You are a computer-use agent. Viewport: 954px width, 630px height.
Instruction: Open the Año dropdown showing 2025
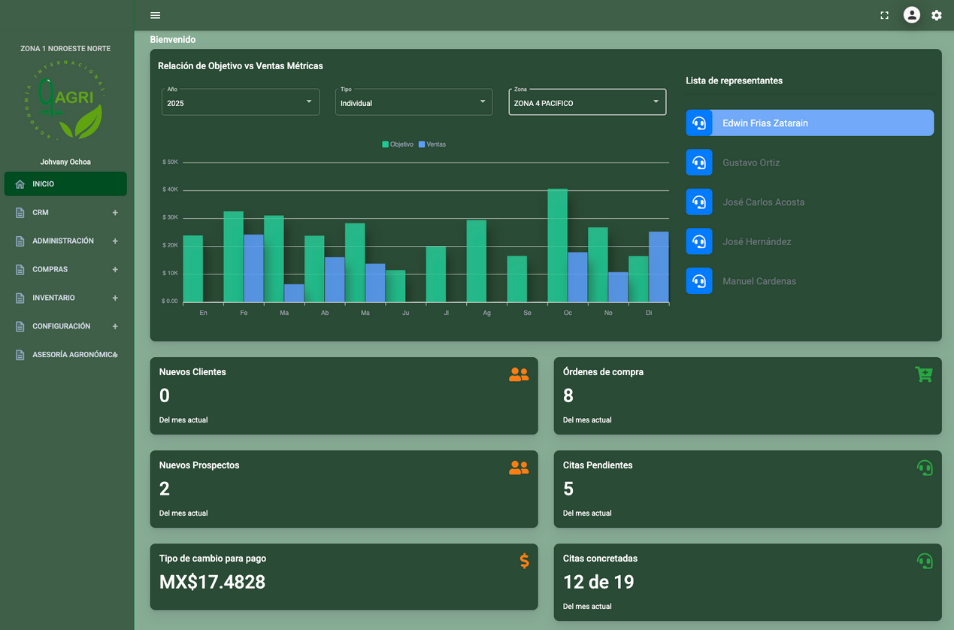[x=240, y=101]
